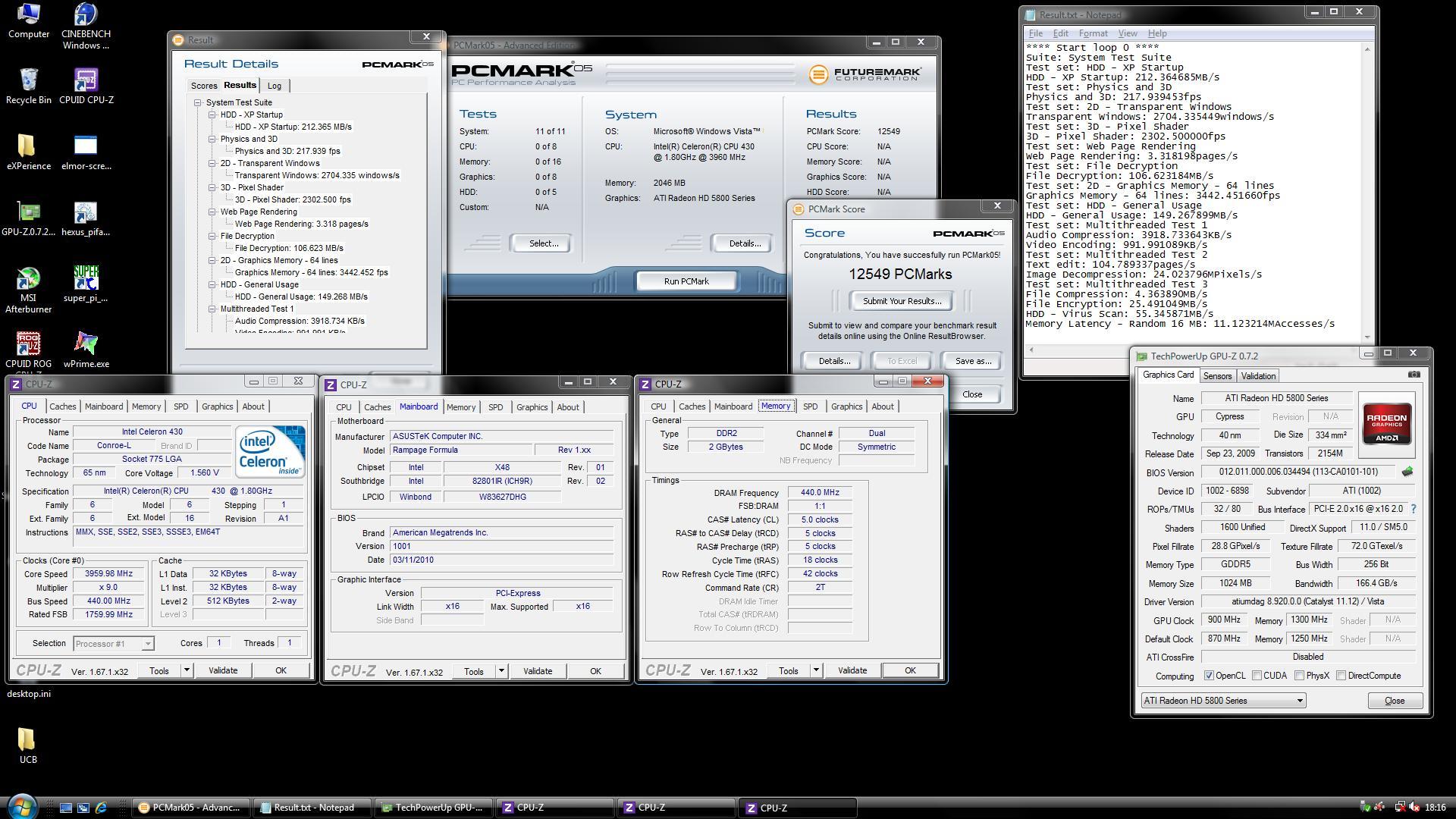This screenshot has width=1456, height=819.
Task: Collapse System Test Suite tree node
Action: point(198,102)
